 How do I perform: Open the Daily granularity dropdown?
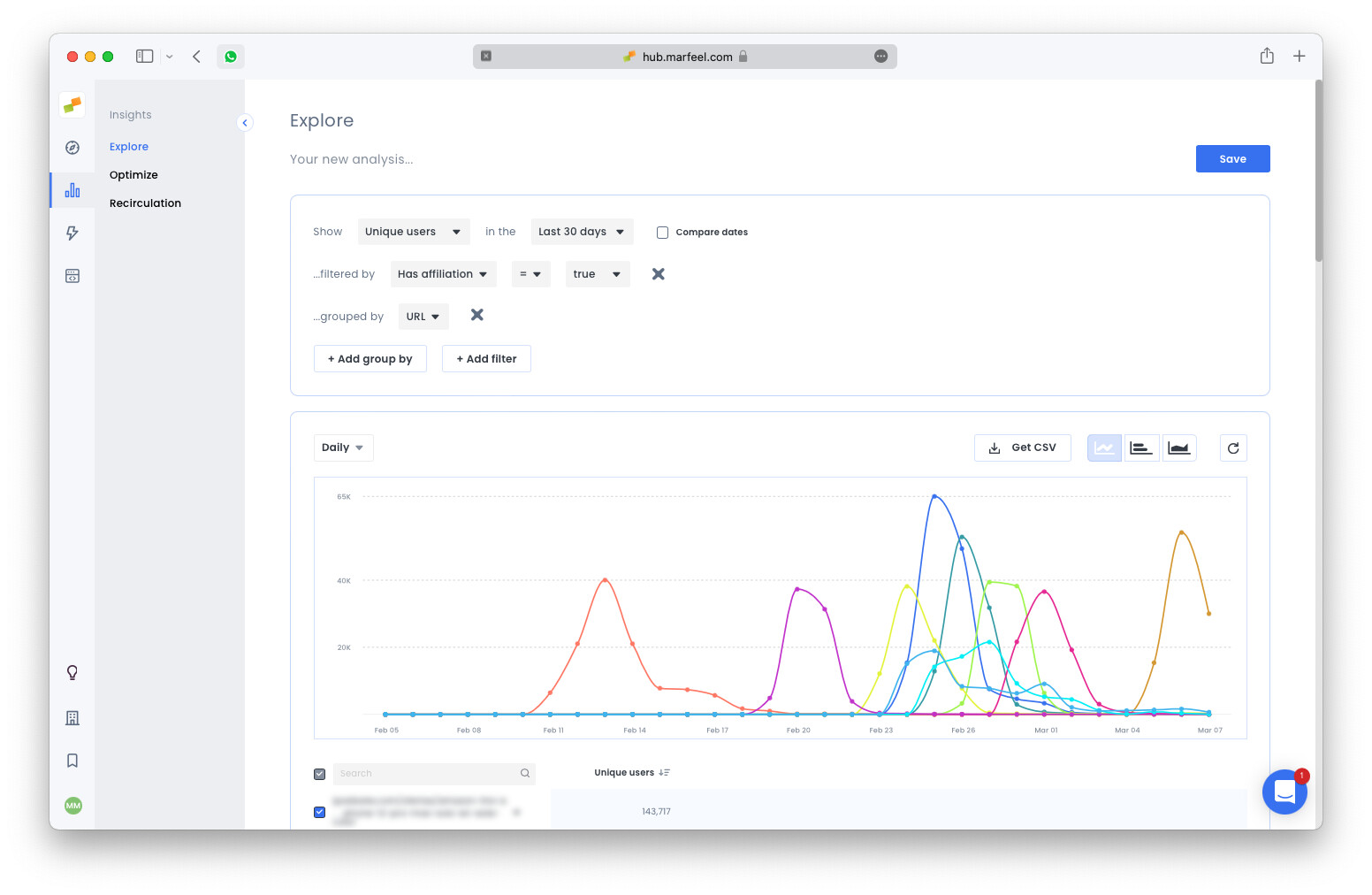coord(343,447)
